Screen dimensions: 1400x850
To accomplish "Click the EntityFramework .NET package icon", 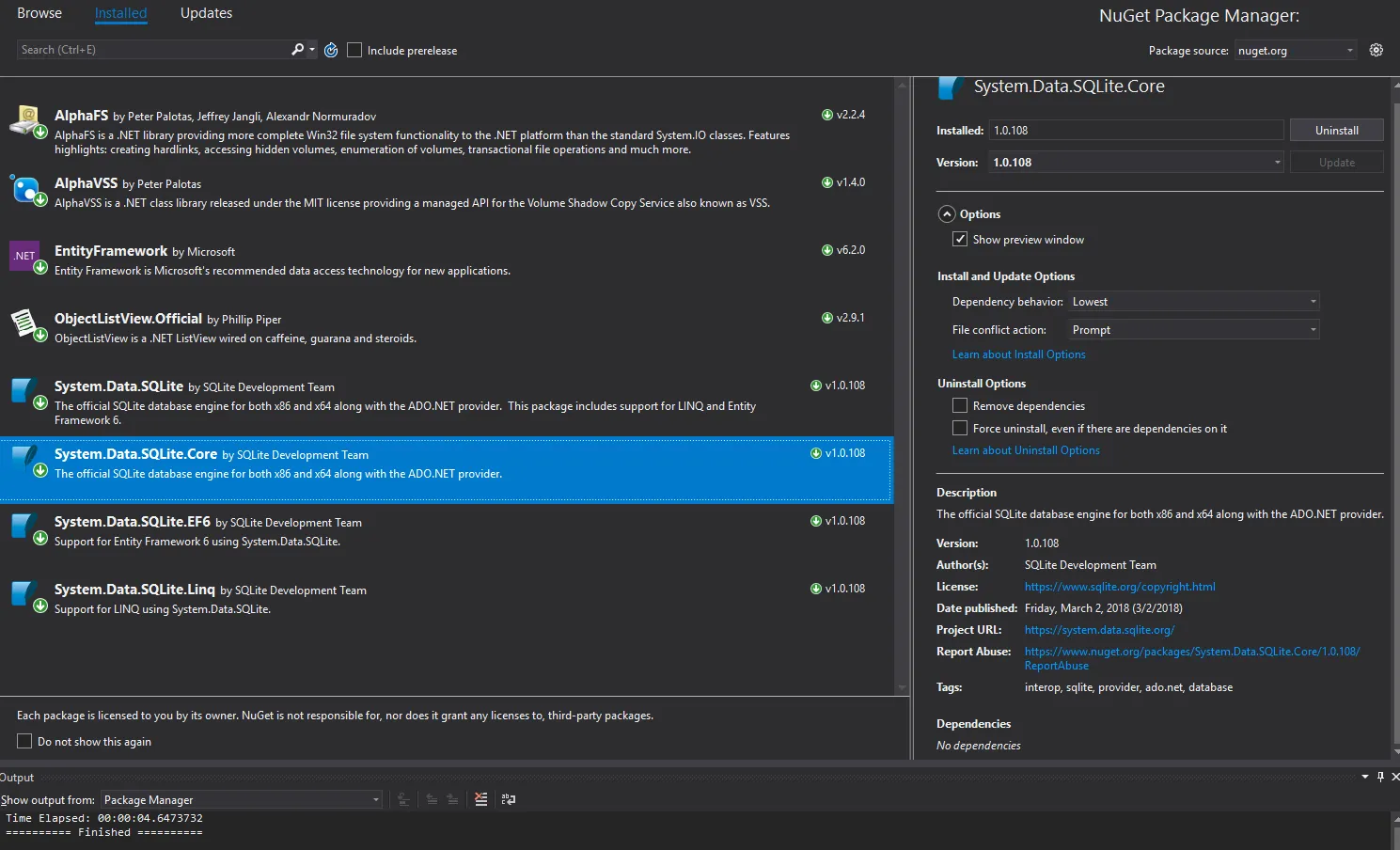I will [x=25, y=256].
